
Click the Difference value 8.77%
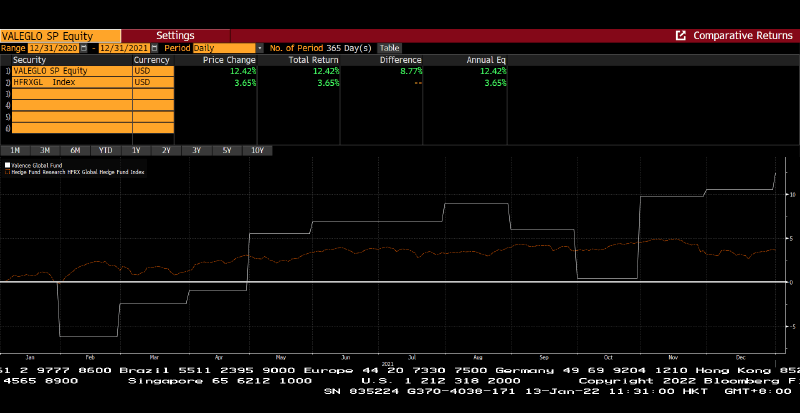pos(410,71)
